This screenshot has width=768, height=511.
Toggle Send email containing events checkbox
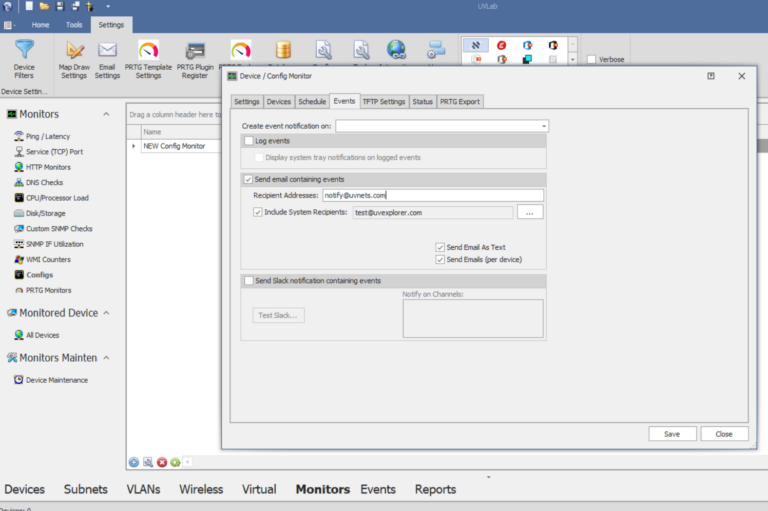point(248,179)
